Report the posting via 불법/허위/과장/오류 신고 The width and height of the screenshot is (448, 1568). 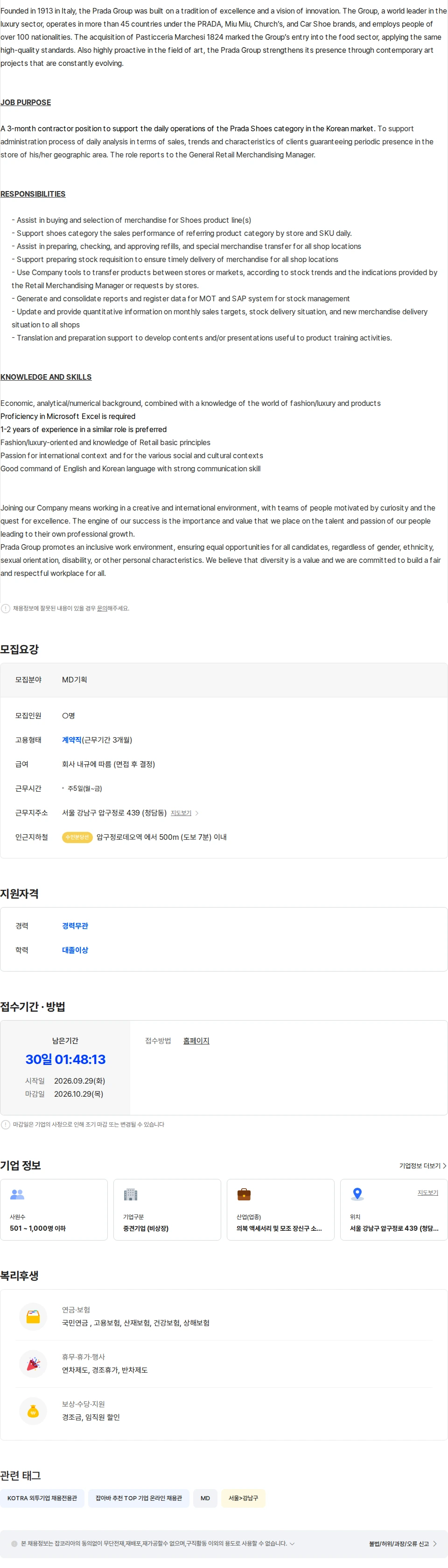(402, 1544)
